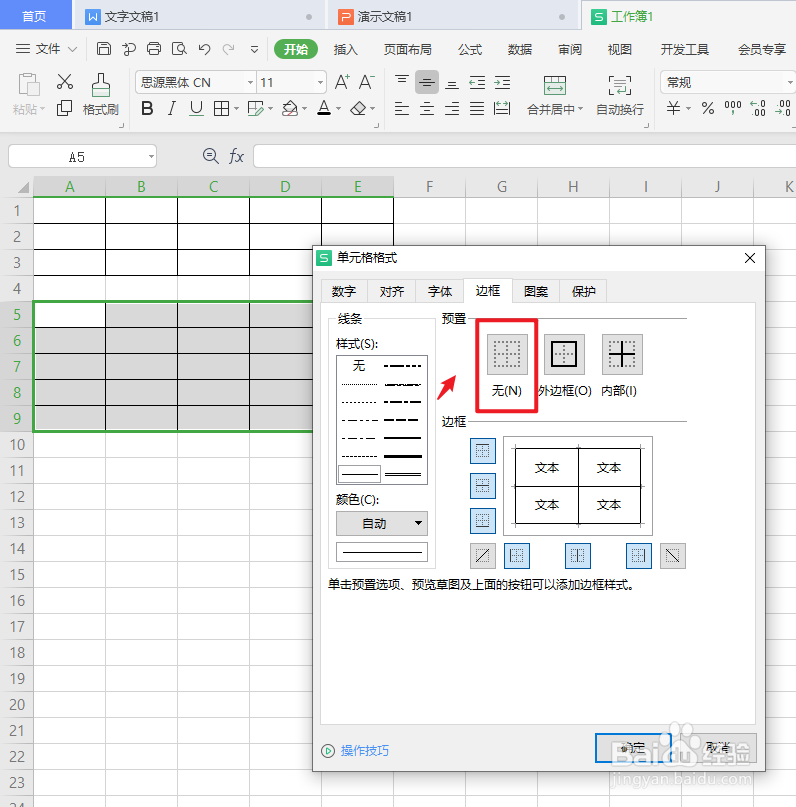
Task: Toggle the top border button
Action: [483, 451]
